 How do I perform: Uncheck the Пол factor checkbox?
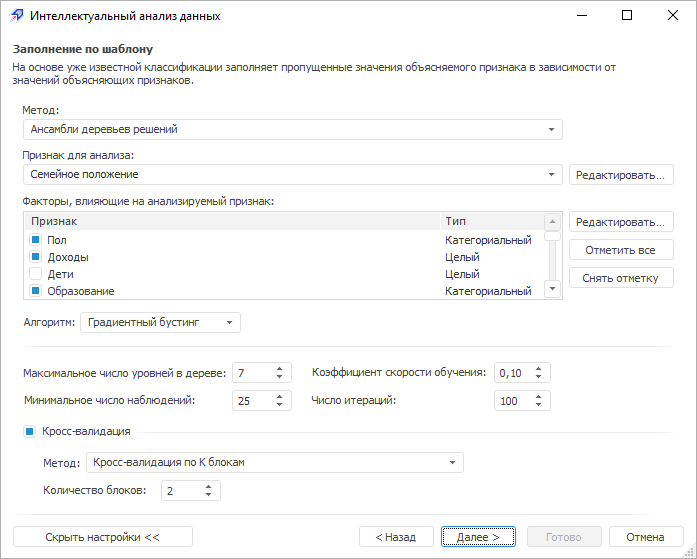pos(35,240)
